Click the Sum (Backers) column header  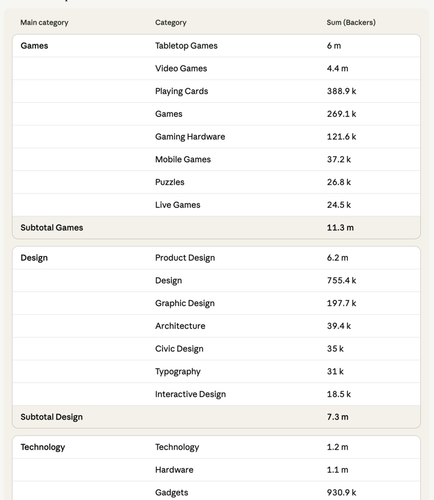point(351,22)
